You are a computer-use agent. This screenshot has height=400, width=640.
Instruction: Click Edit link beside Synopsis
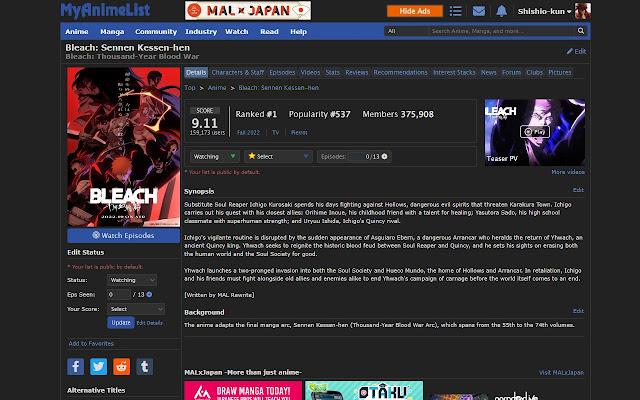(578, 190)
